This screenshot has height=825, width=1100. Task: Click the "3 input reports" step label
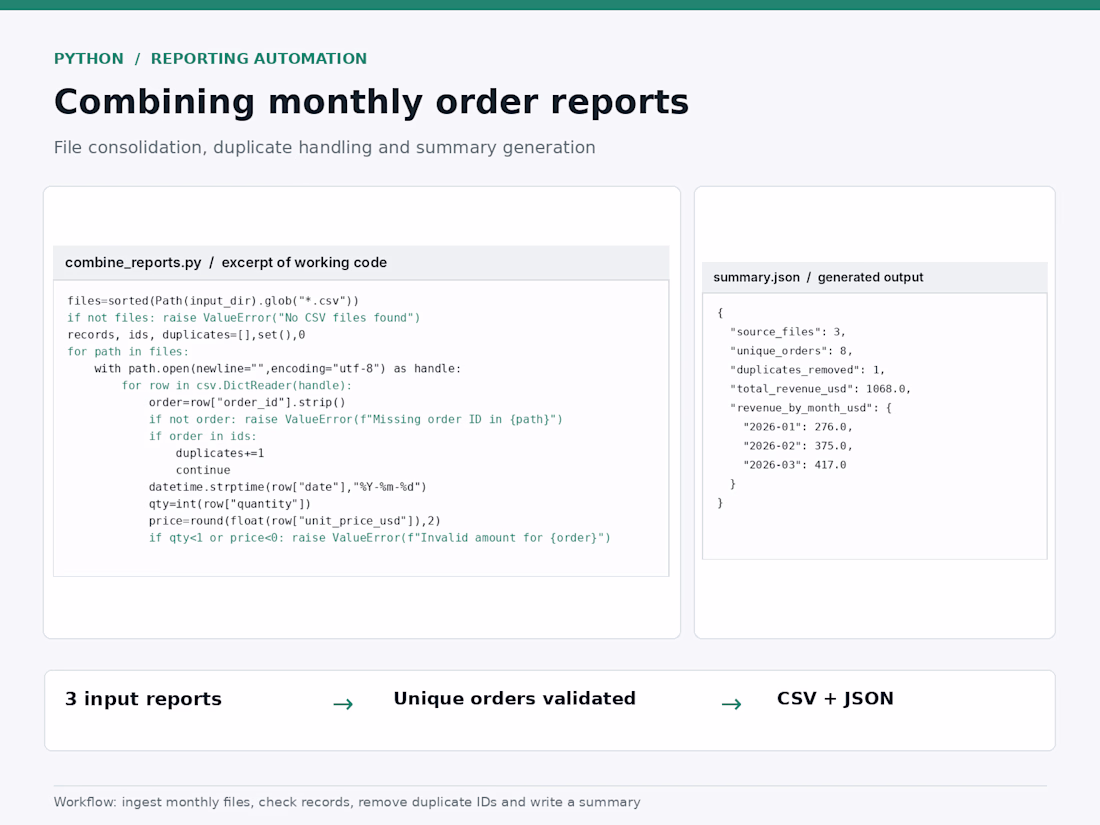tap(143, 699)
